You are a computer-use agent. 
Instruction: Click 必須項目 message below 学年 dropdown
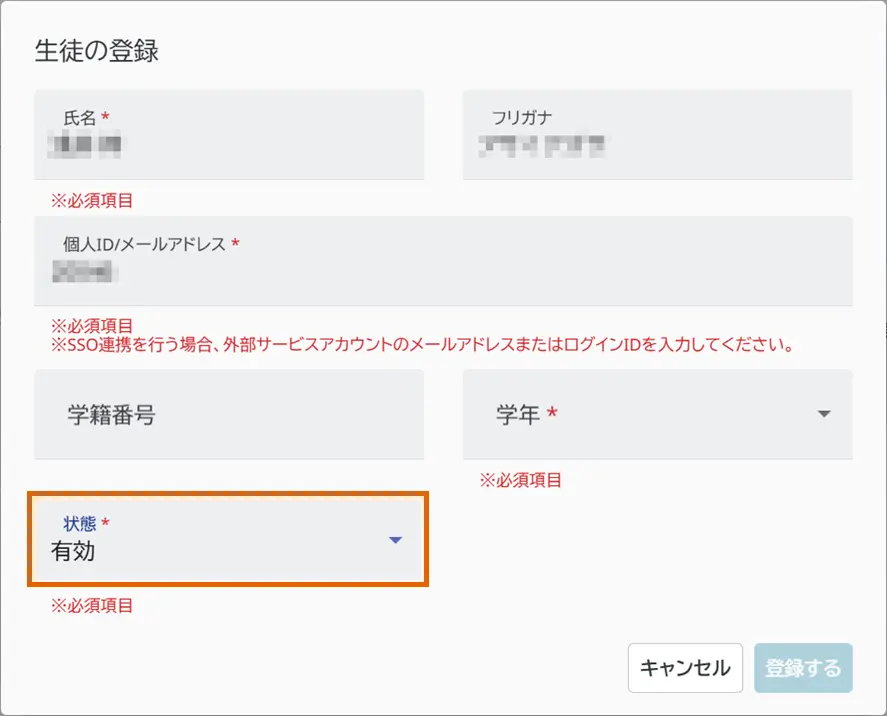click(x=520, y=480)
